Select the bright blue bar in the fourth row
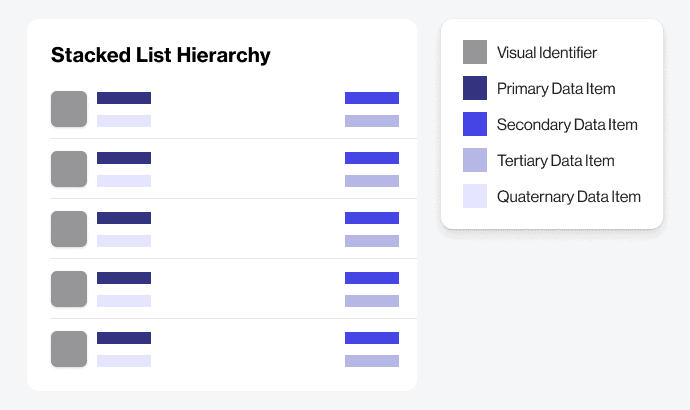This screenshot has width=690, height=410. pyautogui.click(x=372, y=278)
